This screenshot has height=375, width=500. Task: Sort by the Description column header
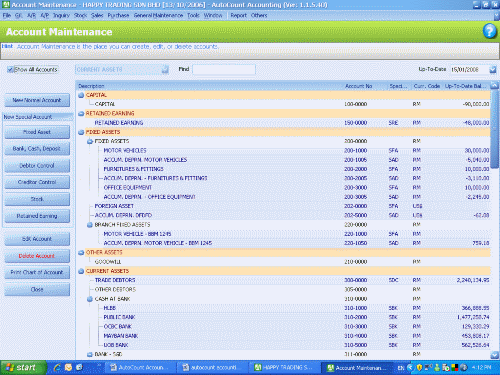(209, 86)
